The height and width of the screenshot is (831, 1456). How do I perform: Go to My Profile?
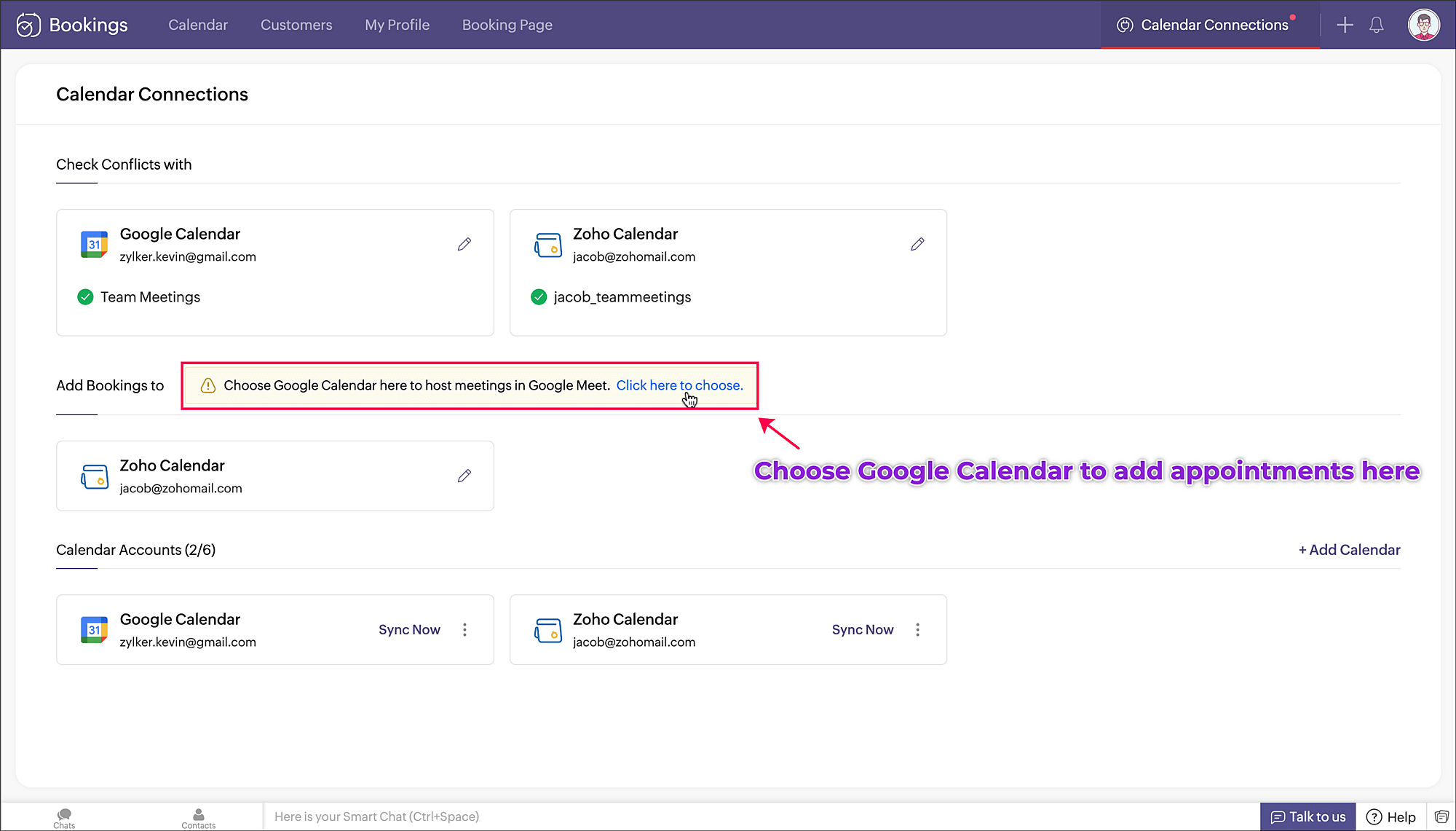[x=397, y=25]
